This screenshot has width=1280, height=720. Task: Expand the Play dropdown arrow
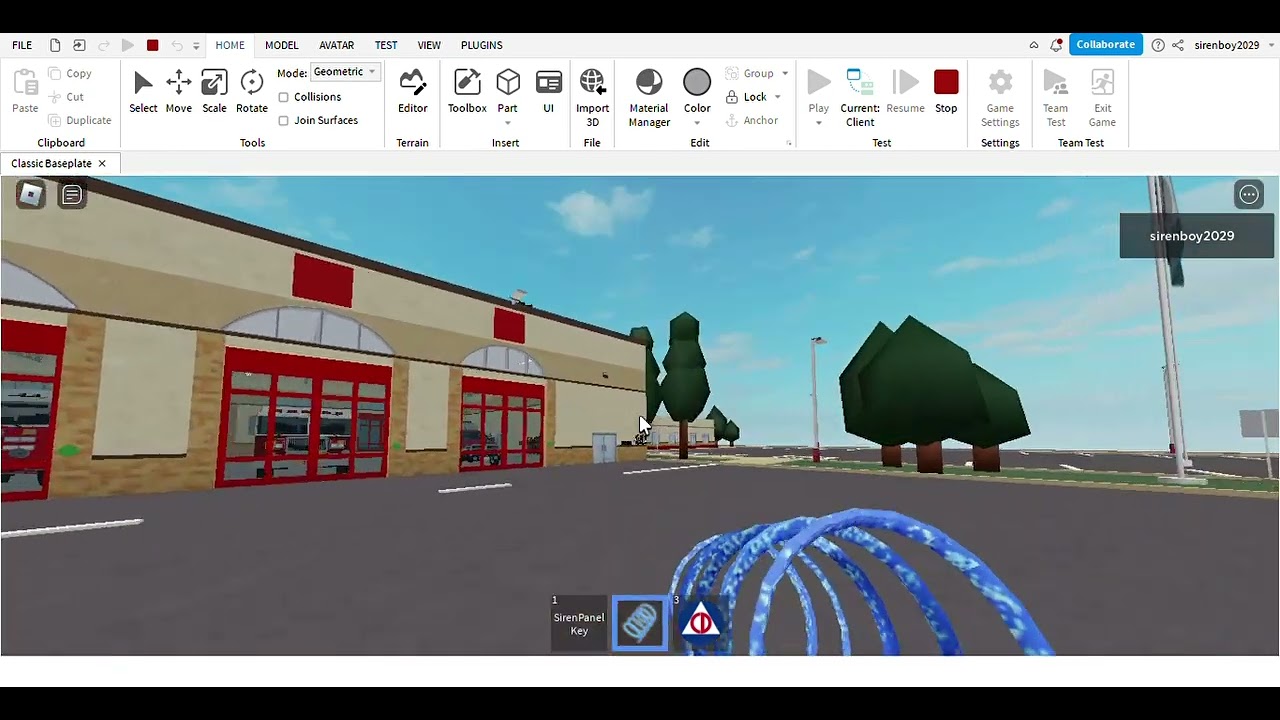point(819,123)
